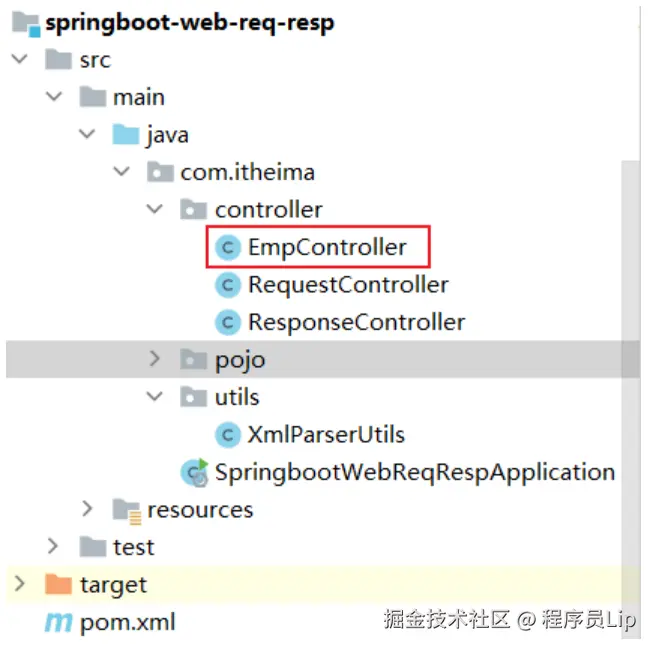This screenshot has width=655, height=650.
Task: Click the RequestController class icon
Action: [x=228, y=285]
